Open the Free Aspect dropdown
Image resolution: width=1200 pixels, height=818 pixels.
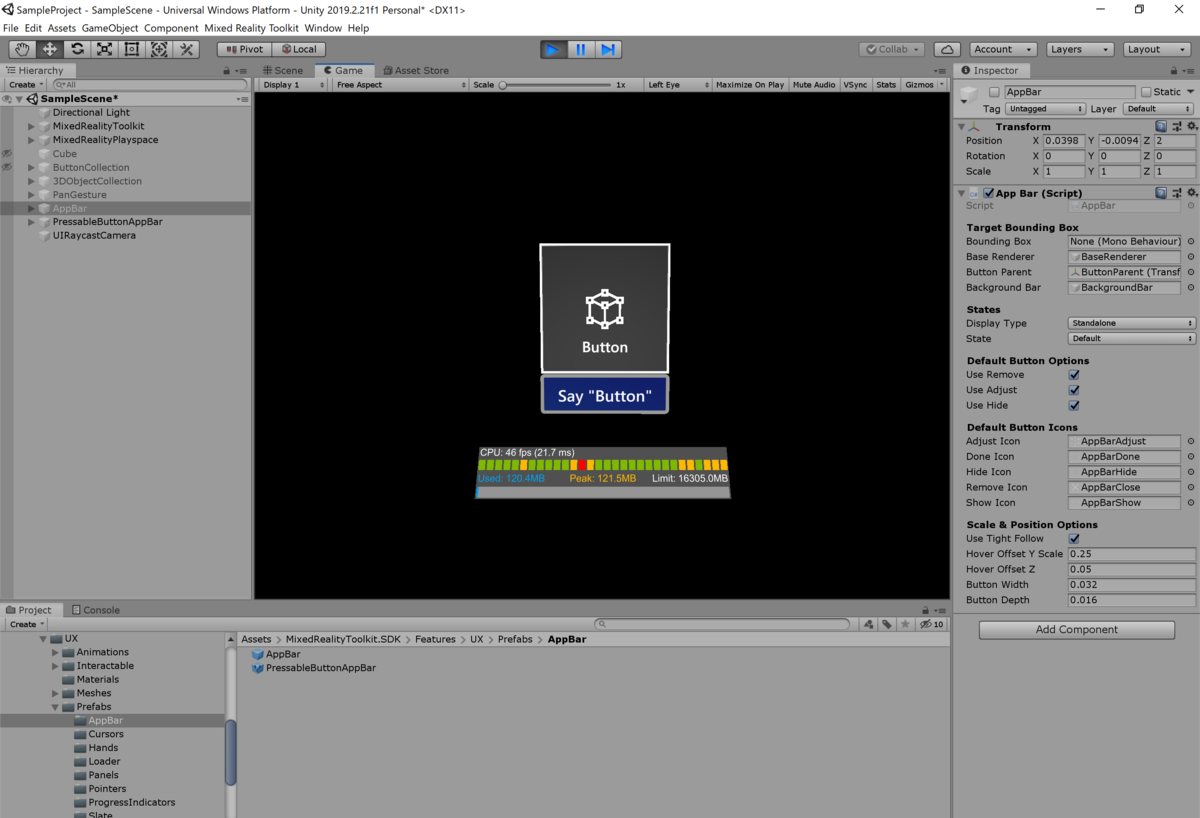[400, 85]
